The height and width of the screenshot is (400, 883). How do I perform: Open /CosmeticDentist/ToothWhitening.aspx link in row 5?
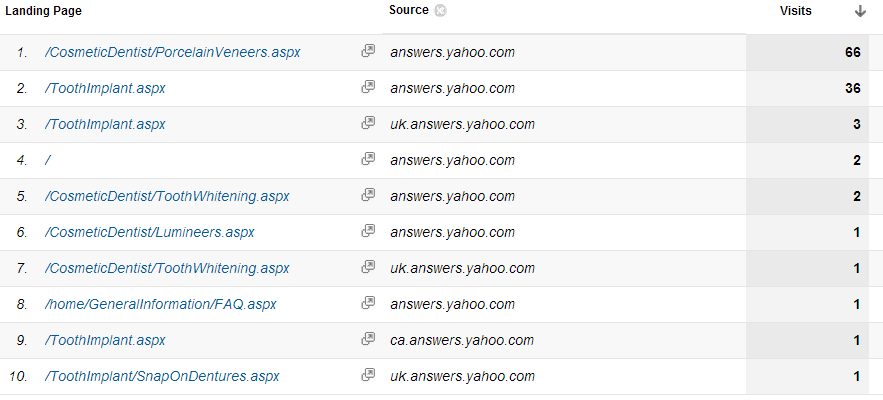[x=167, y=197]
